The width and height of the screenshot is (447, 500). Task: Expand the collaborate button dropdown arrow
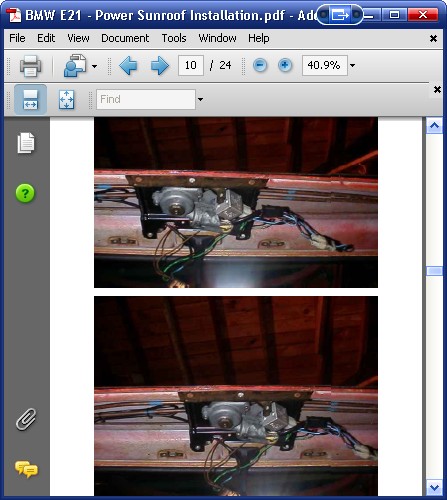pyautogui.click(x=95, y=66)
